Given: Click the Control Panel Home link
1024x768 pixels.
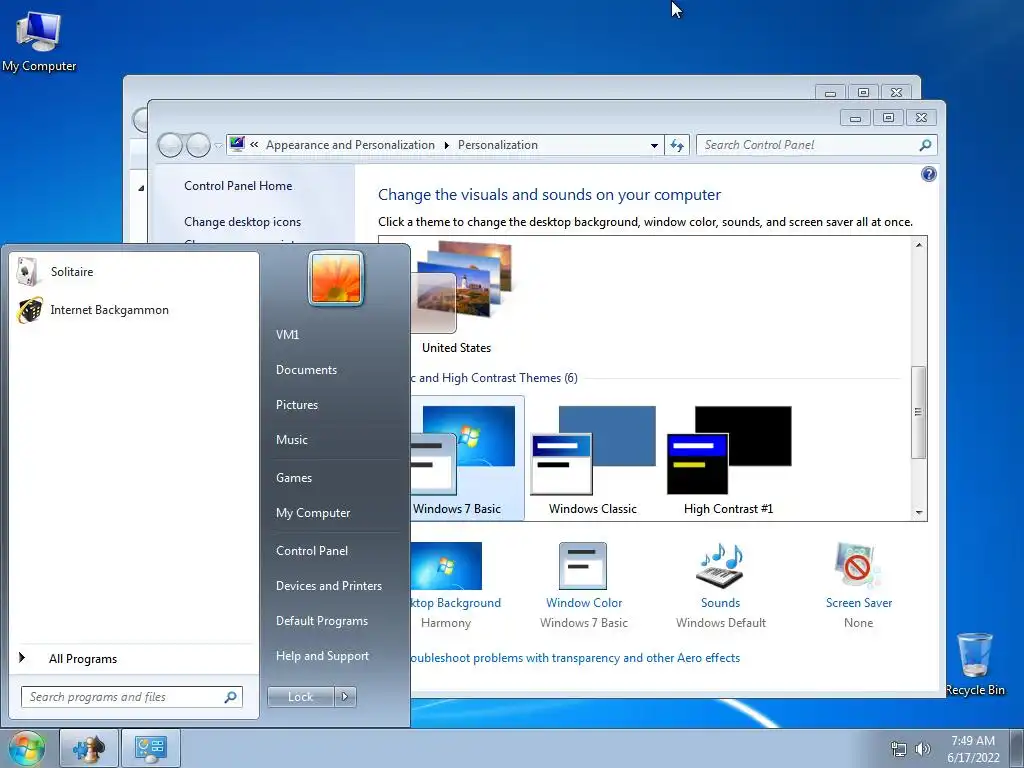Looking at the screenshot, I should click(x=238, y=186).
